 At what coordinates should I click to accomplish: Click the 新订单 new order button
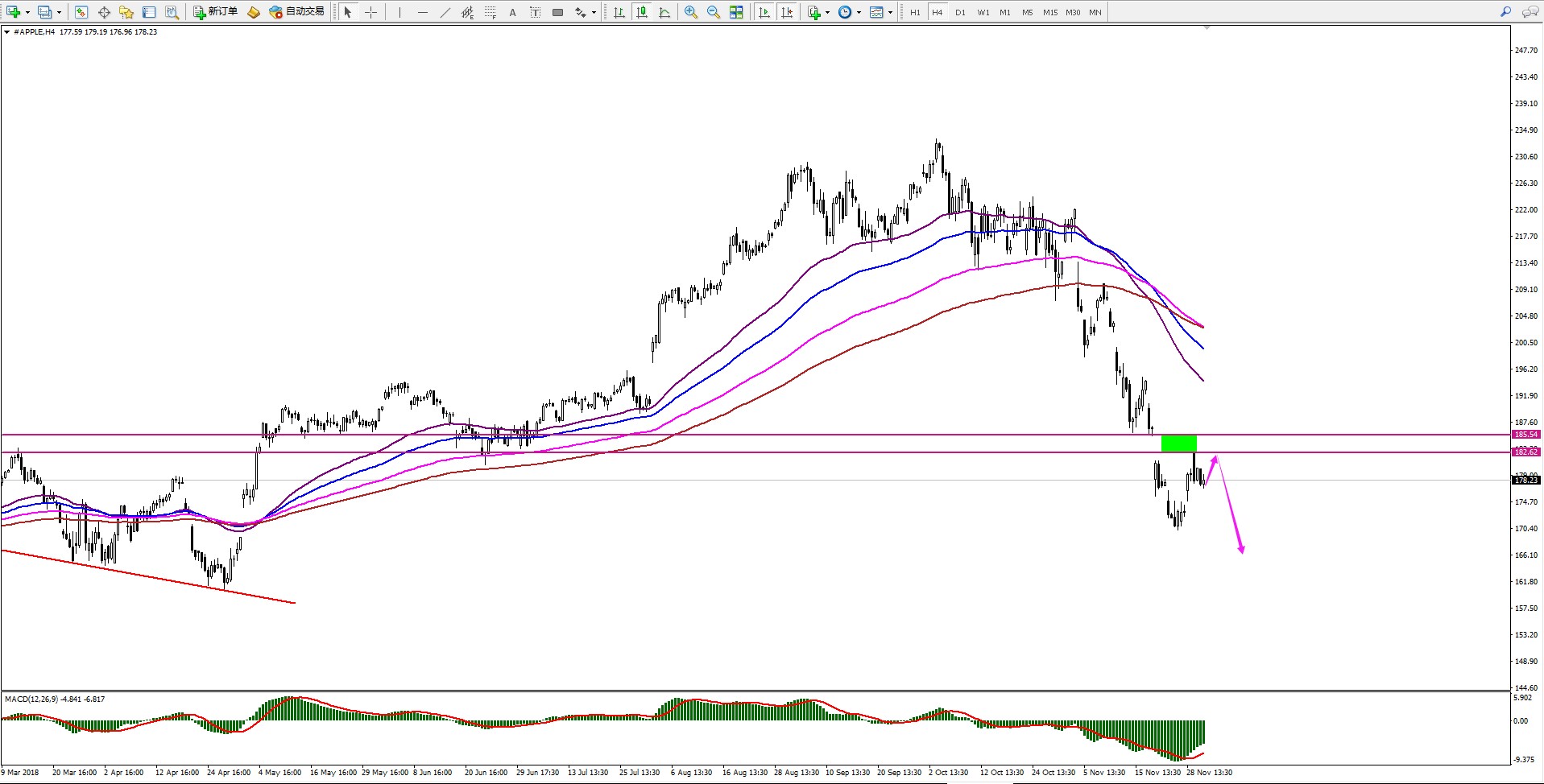216,12
